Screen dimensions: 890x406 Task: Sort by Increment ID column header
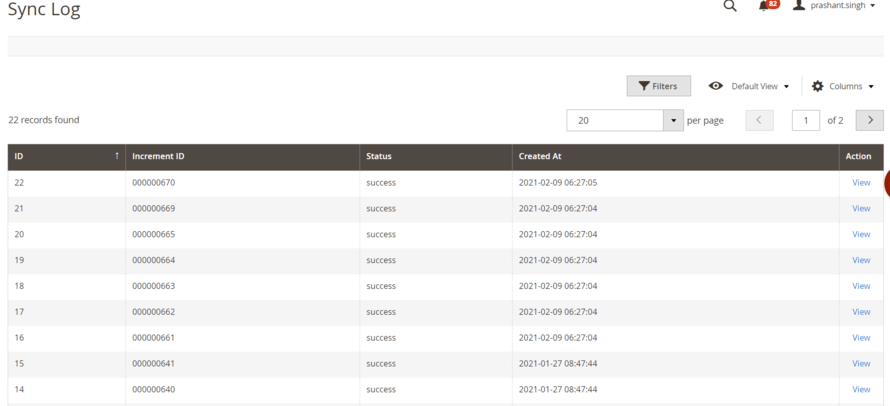point(158,156)
